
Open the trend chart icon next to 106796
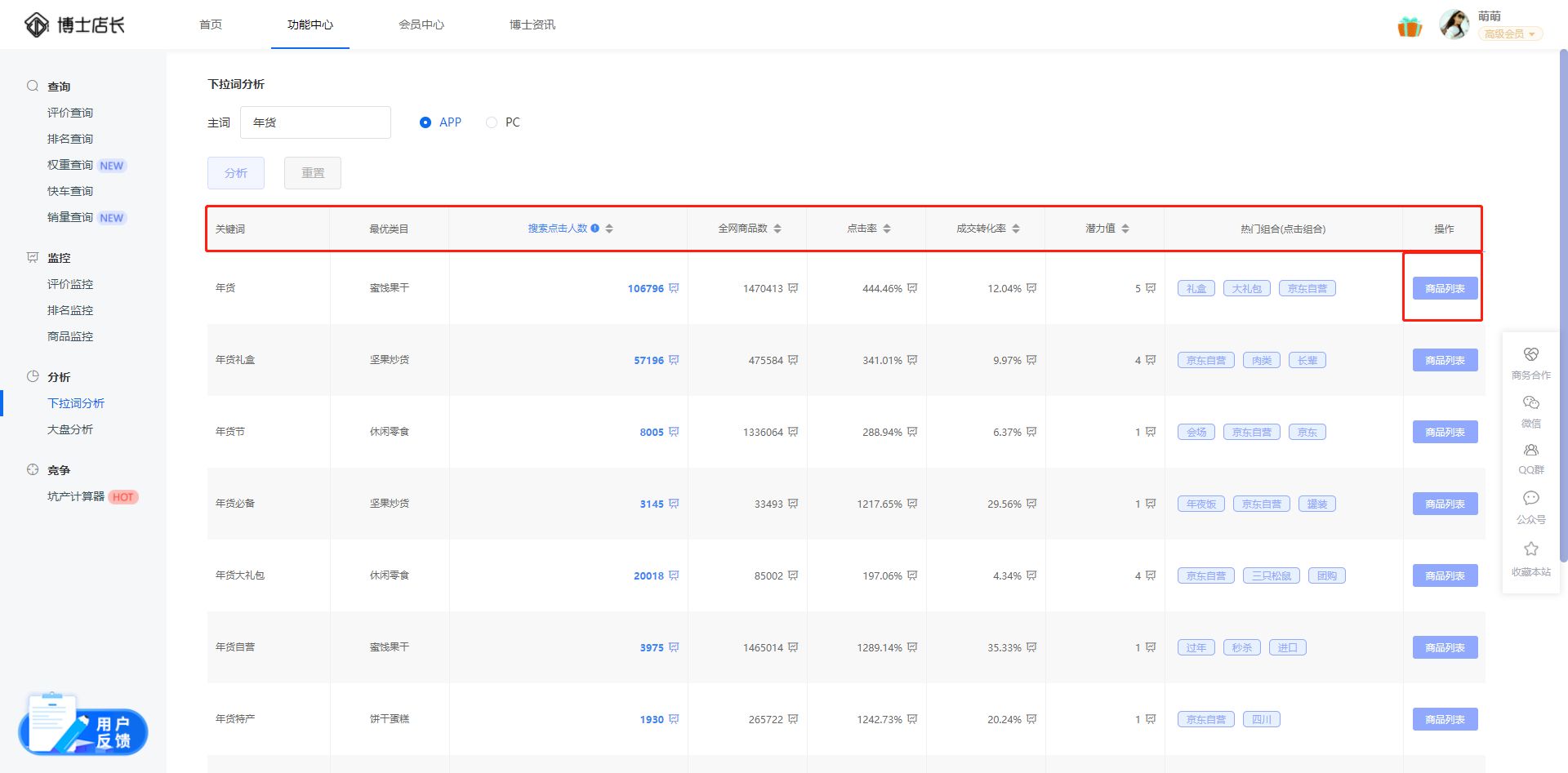[674, 288]
